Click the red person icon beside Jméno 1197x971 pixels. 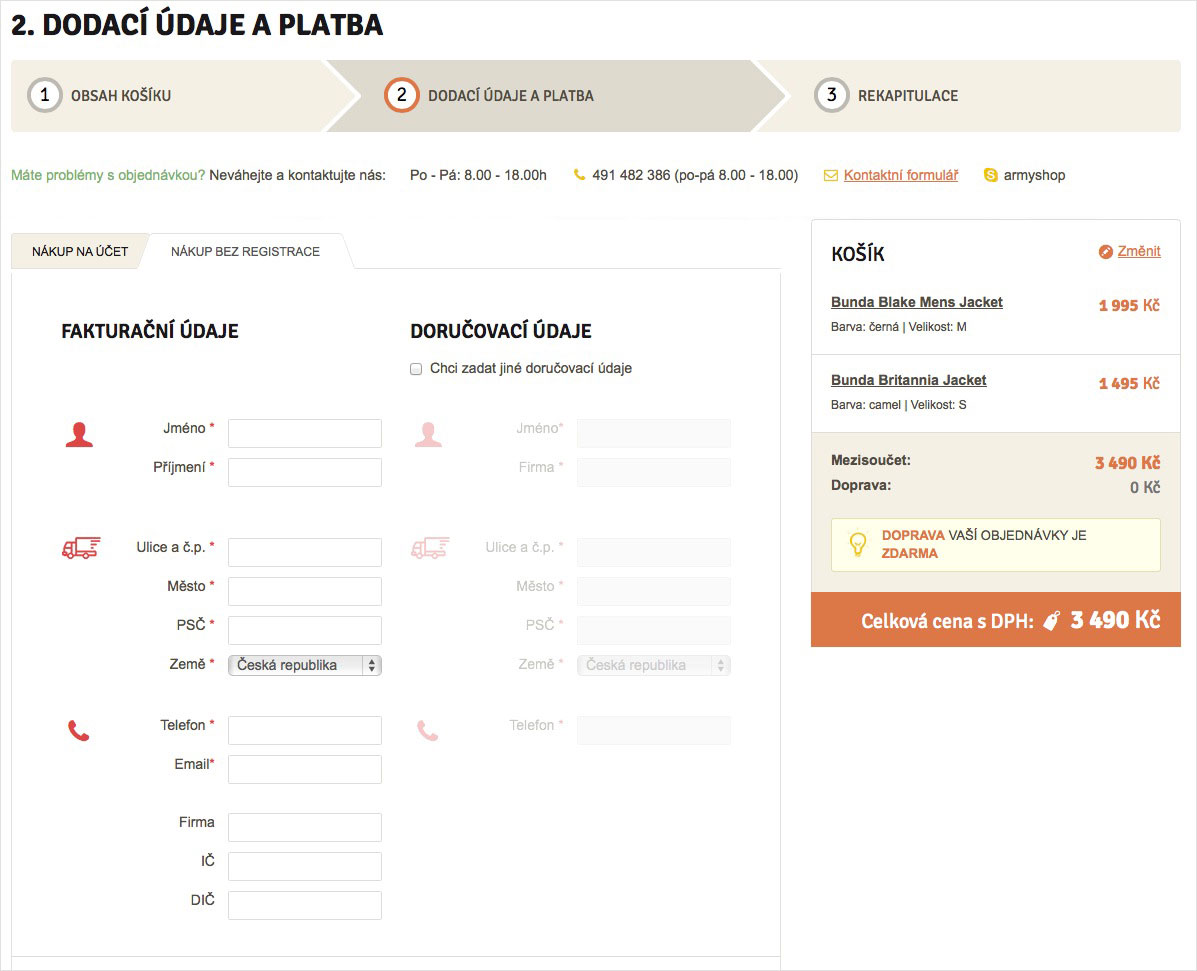click(79, 434)
